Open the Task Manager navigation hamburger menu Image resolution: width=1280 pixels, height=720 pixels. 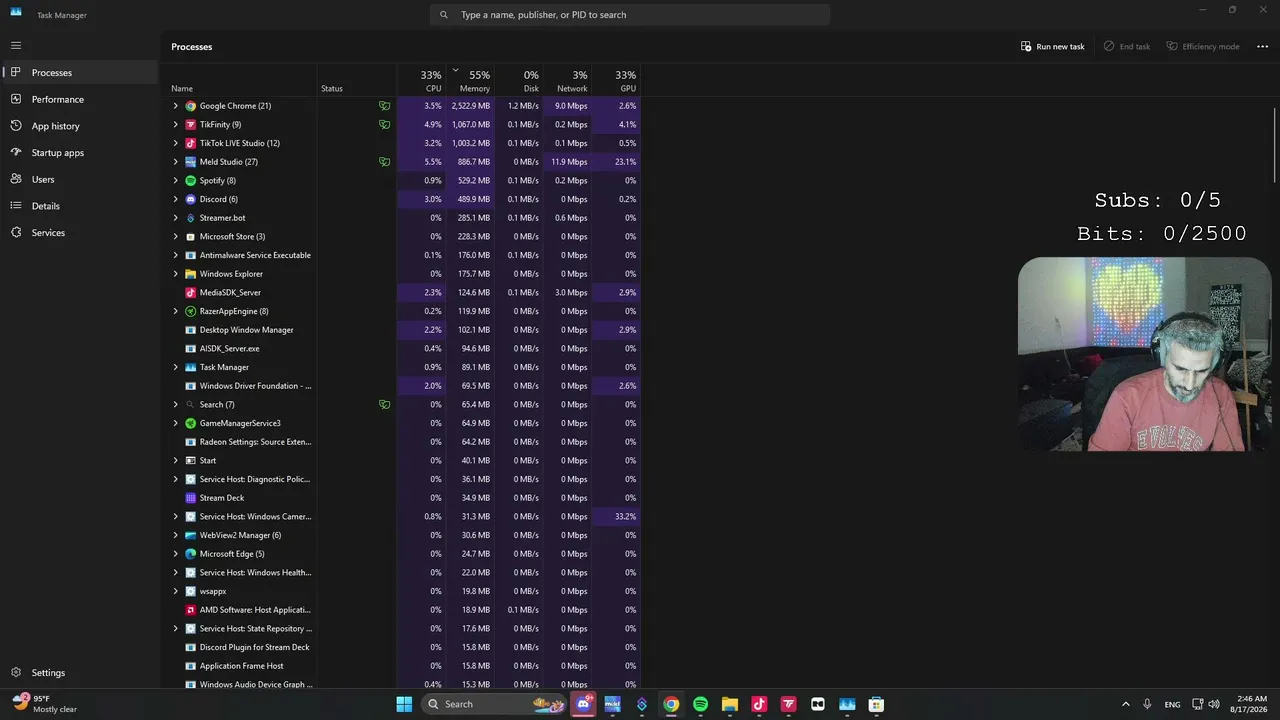[x=16, y=45]
